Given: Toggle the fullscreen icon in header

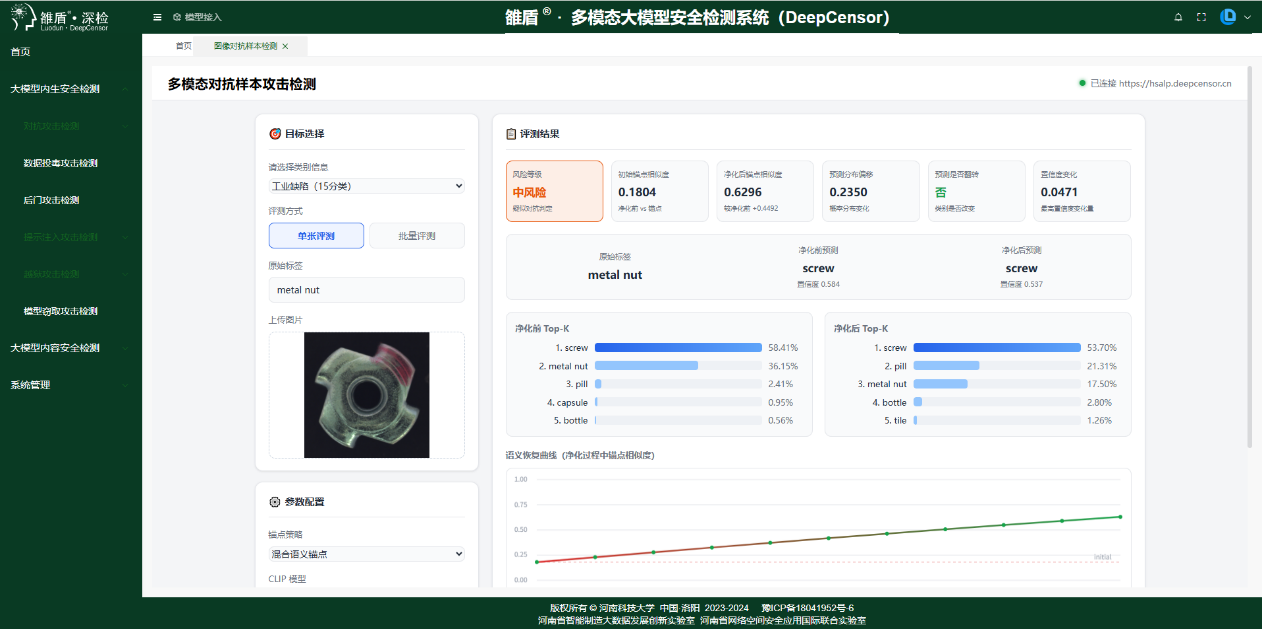Looking at the screenshot, I should pos(1201,17).
